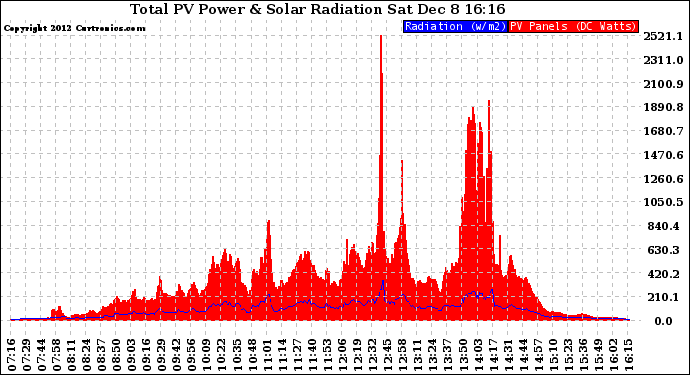Click the x-axis time label 08:37
690x375 pixels.
click(x=102, y=354)
